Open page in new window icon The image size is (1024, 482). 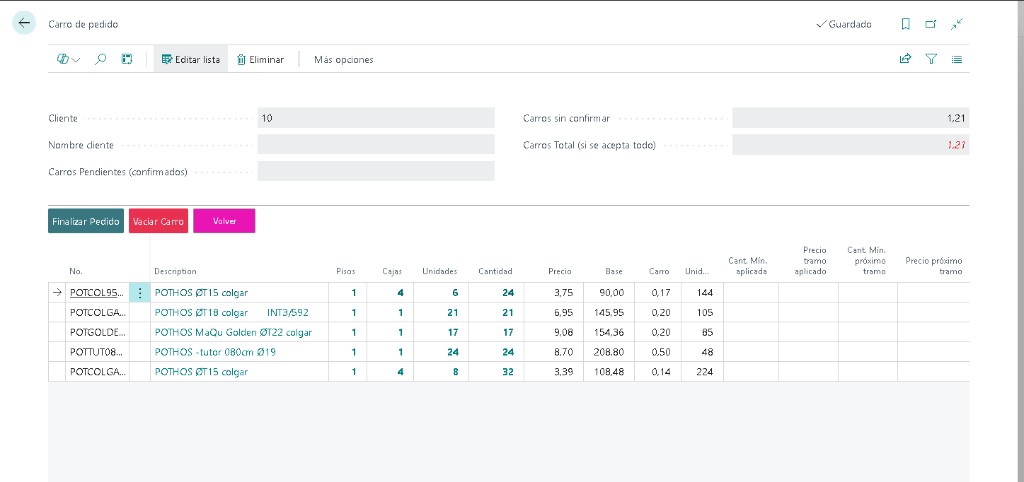click(x=931, y=24)
